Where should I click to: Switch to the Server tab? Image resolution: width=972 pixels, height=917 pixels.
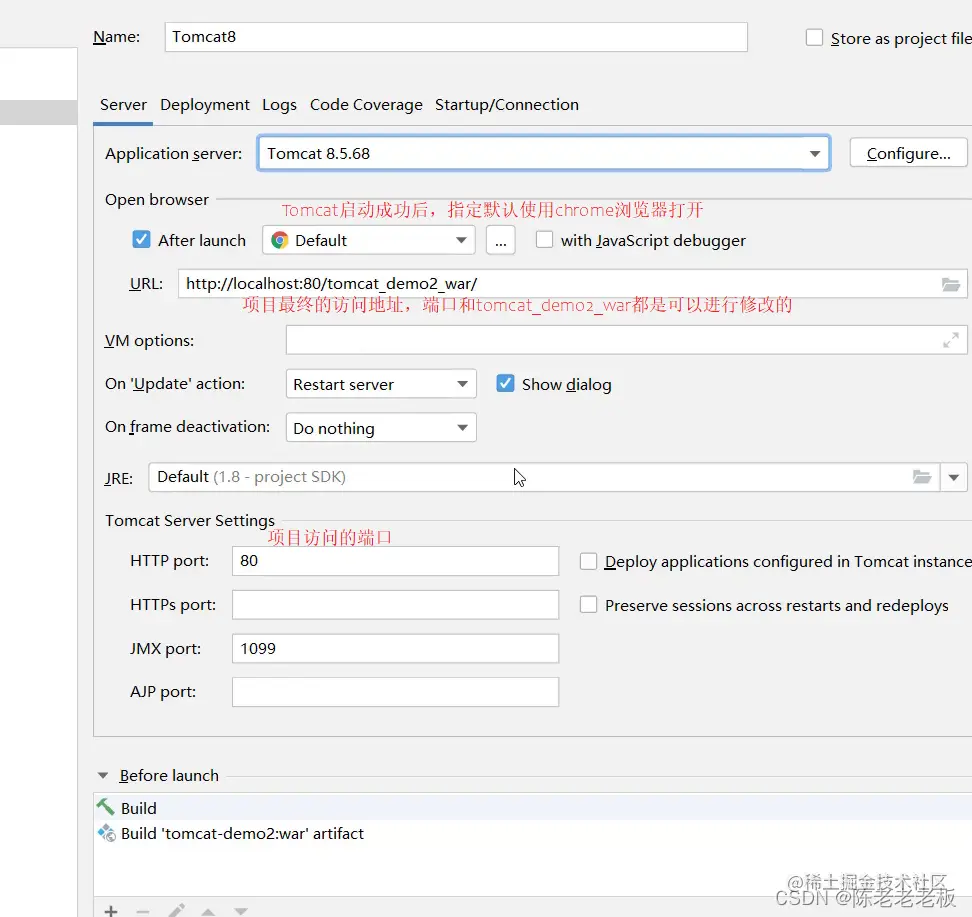pyautogui.click(x=123, y=105)
